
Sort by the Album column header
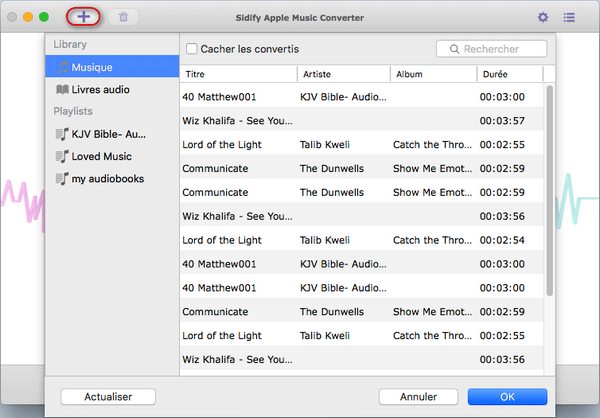(432, 74)
